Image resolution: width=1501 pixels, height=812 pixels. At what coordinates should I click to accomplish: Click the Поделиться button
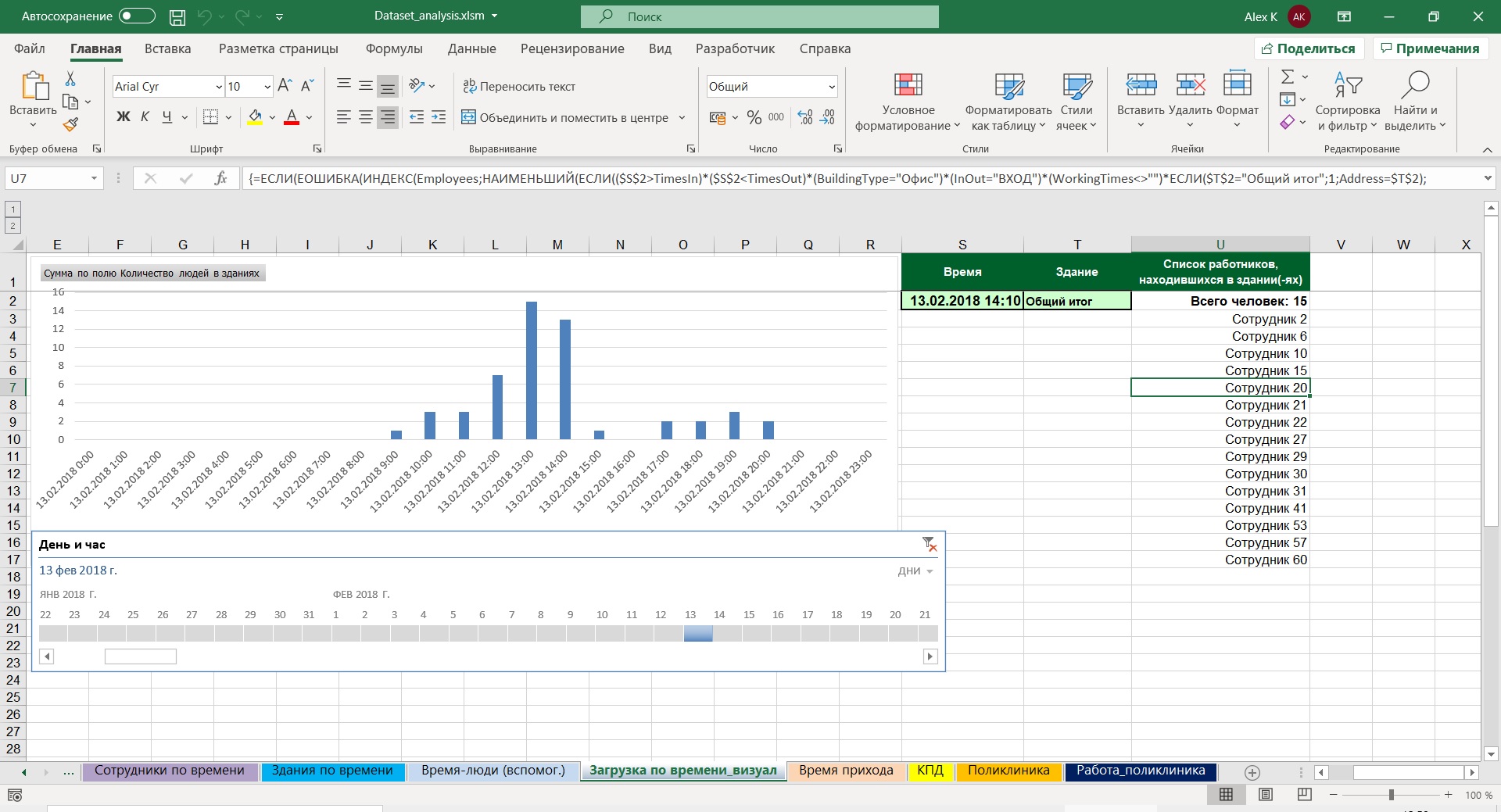[x=1309, y=48]
